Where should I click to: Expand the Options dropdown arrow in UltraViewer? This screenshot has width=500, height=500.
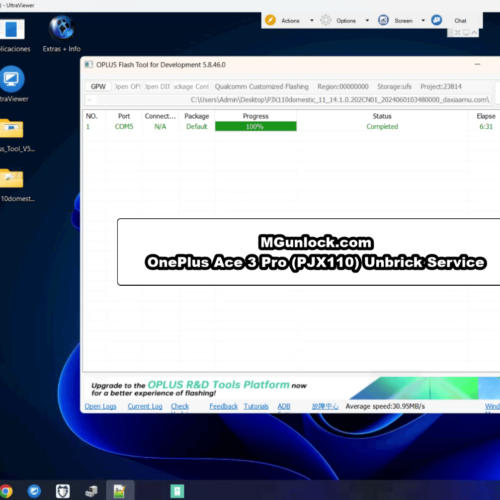tap(367, 20)
